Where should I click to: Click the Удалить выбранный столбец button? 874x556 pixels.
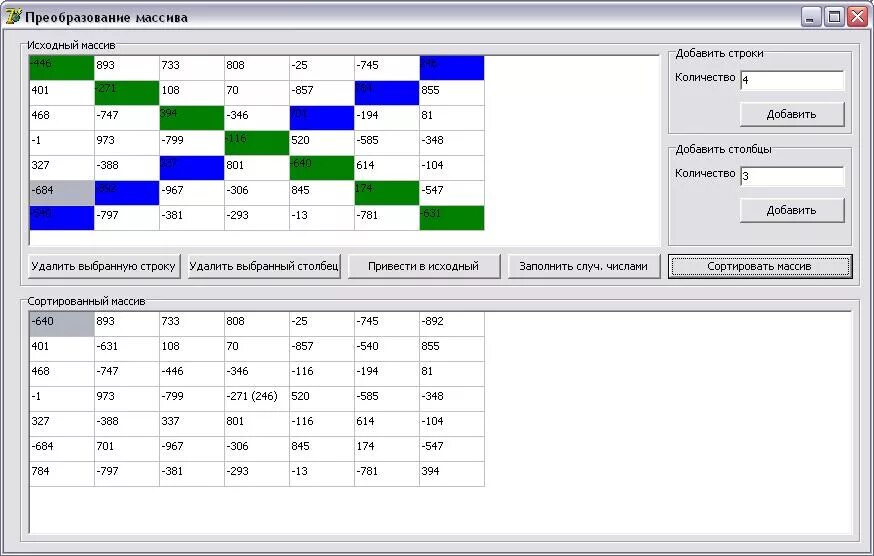point(264,267)
